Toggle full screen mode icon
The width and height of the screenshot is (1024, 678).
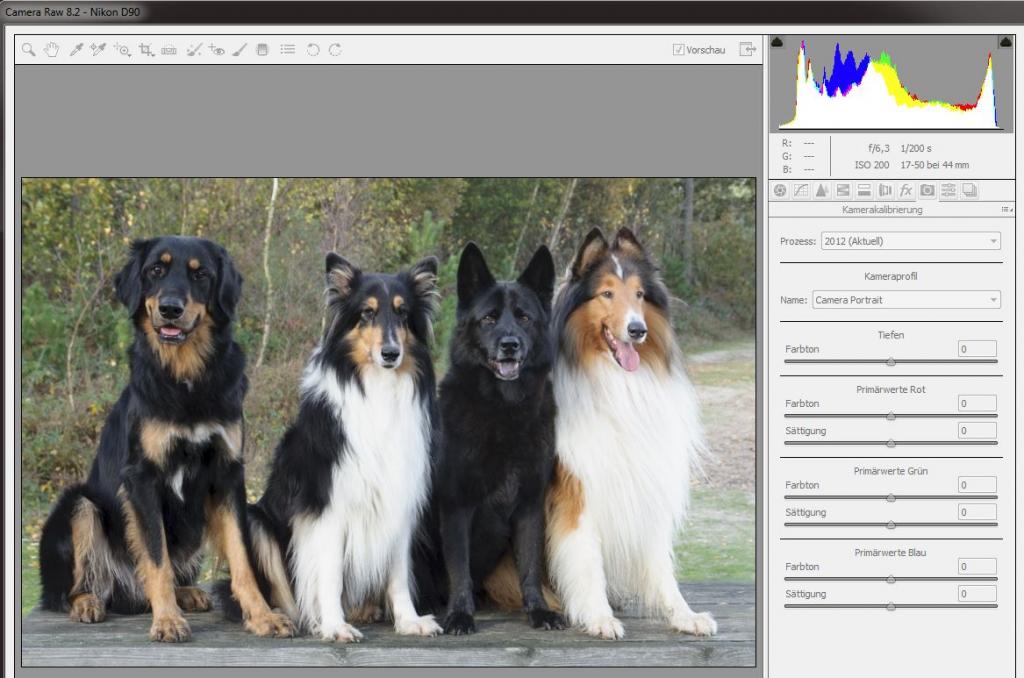tap(747, 50)
